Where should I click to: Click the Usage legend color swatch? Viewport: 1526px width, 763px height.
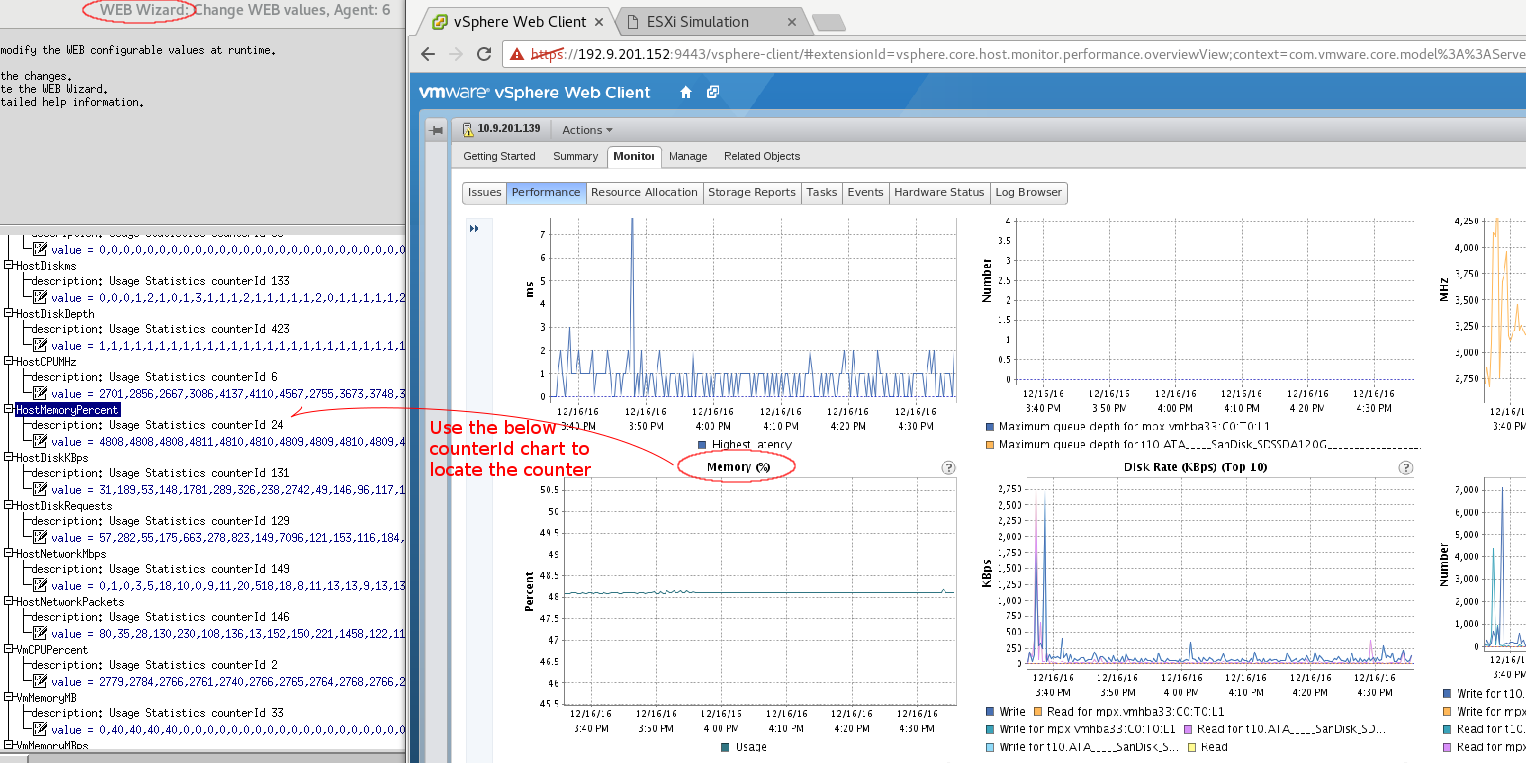724,747
